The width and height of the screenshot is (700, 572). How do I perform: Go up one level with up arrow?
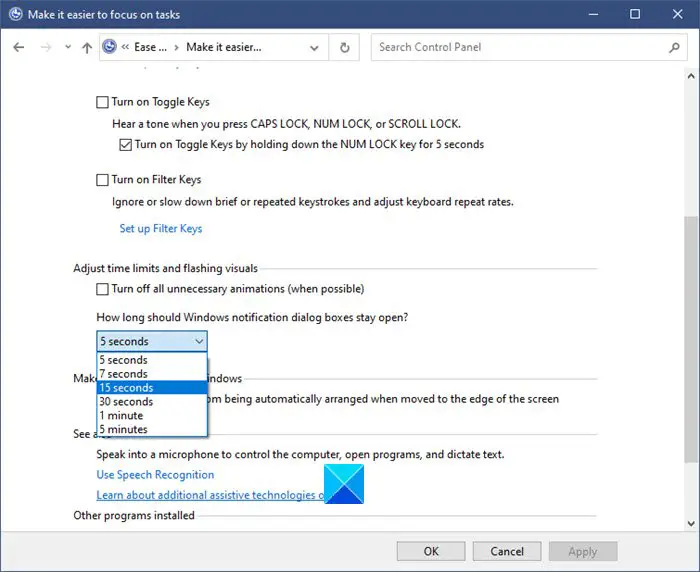pyautogui.click(x=87, y=47)
